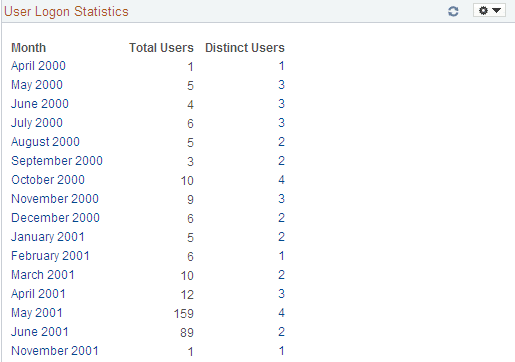Open the March 2001 month link
Screen dimensions: 515x362
43,275
